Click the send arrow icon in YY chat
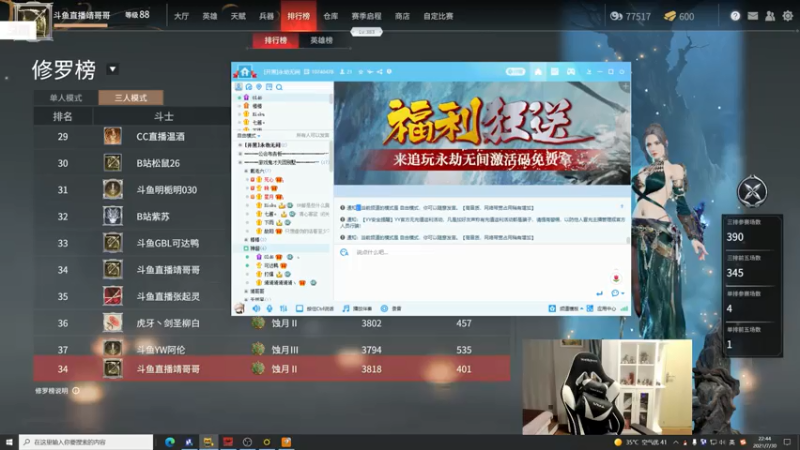This screenshot has height=450, width=800. [599, 293]
